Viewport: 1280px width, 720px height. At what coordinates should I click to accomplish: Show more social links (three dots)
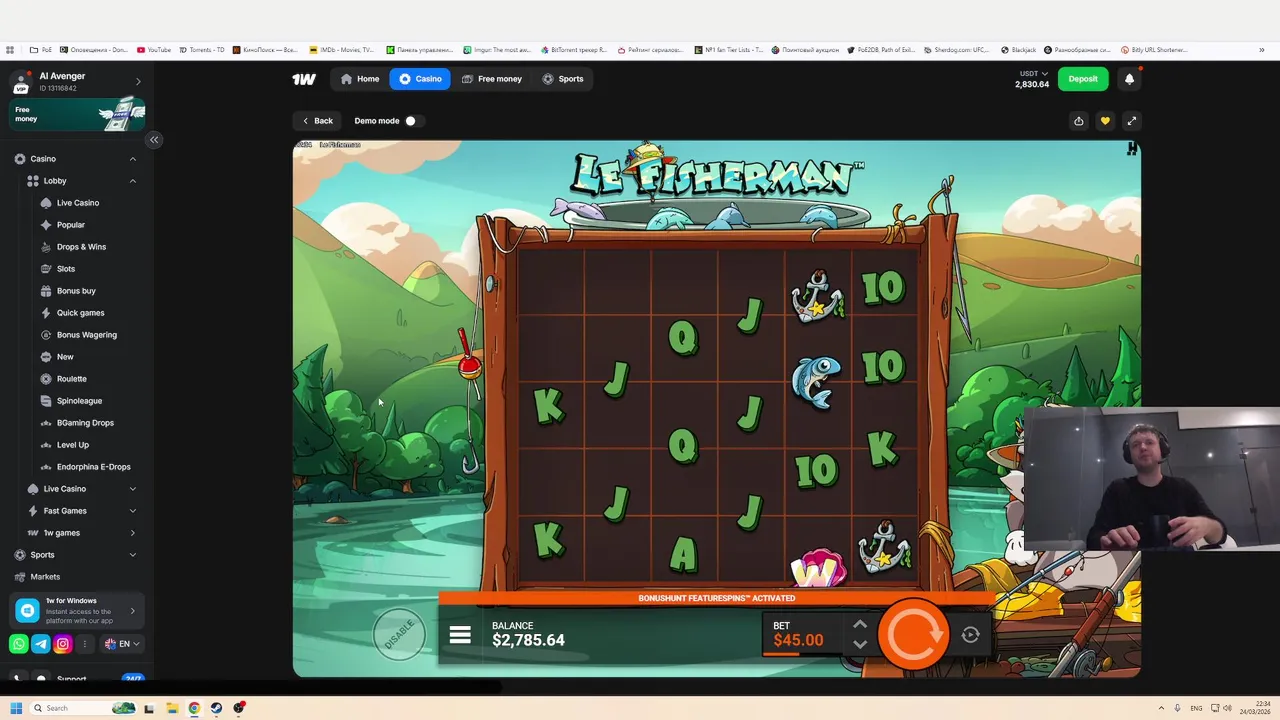point(85,644)
